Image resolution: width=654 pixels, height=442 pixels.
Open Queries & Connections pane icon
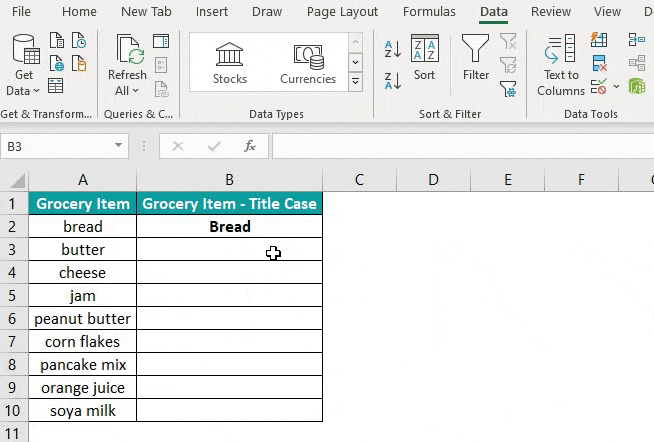tap(161, 41)
